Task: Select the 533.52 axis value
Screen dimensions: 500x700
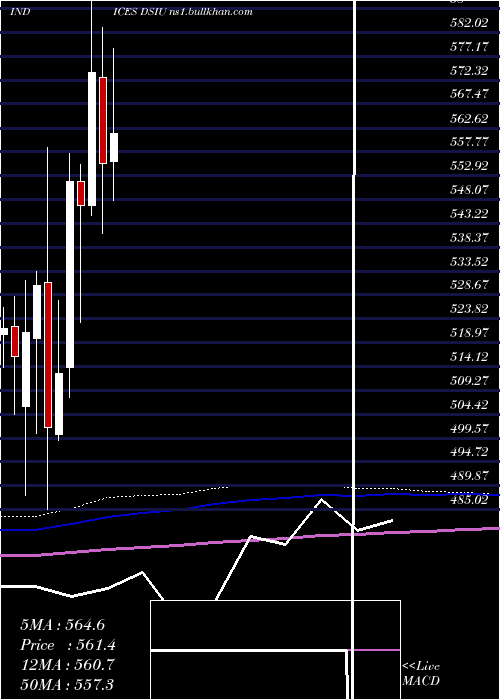Action: 468,261
